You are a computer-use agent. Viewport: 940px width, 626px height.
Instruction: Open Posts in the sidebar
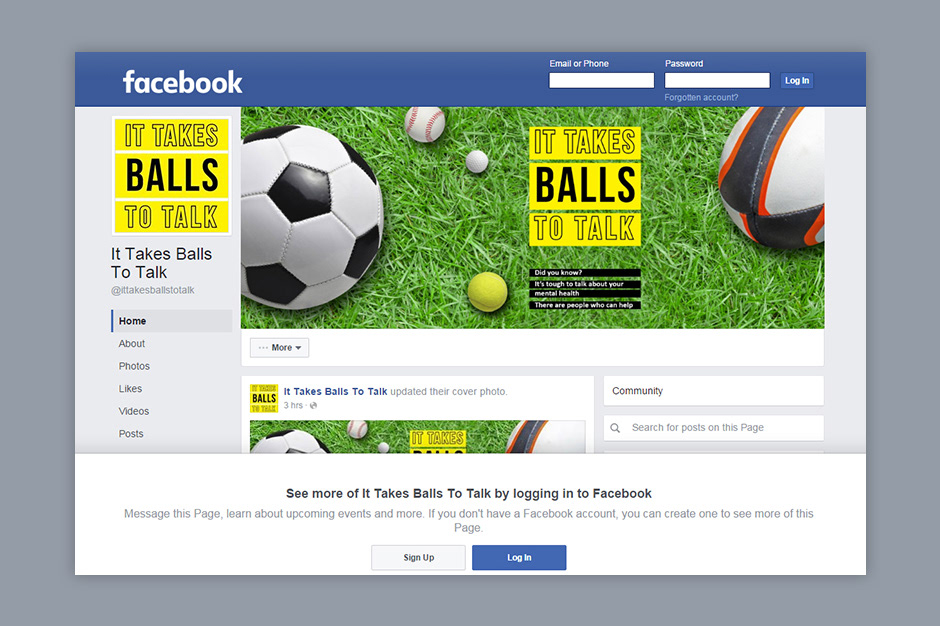click(x=131, y=434)
